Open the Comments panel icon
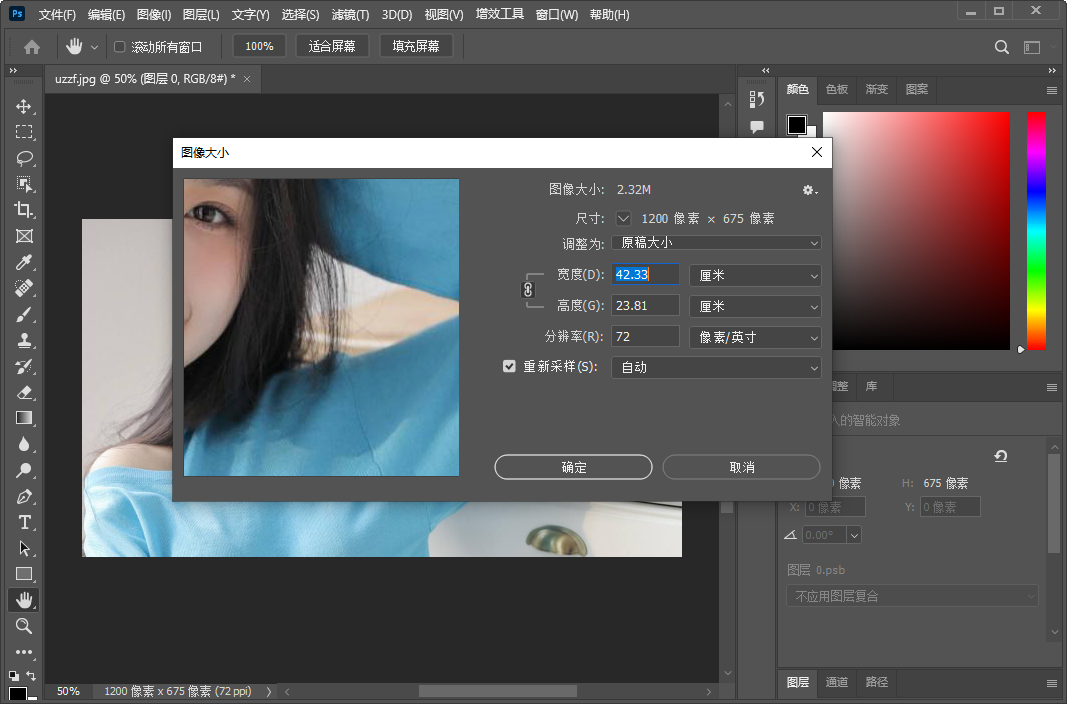The width and height of the screenshot is (1067, 704). tap(757, 127)
